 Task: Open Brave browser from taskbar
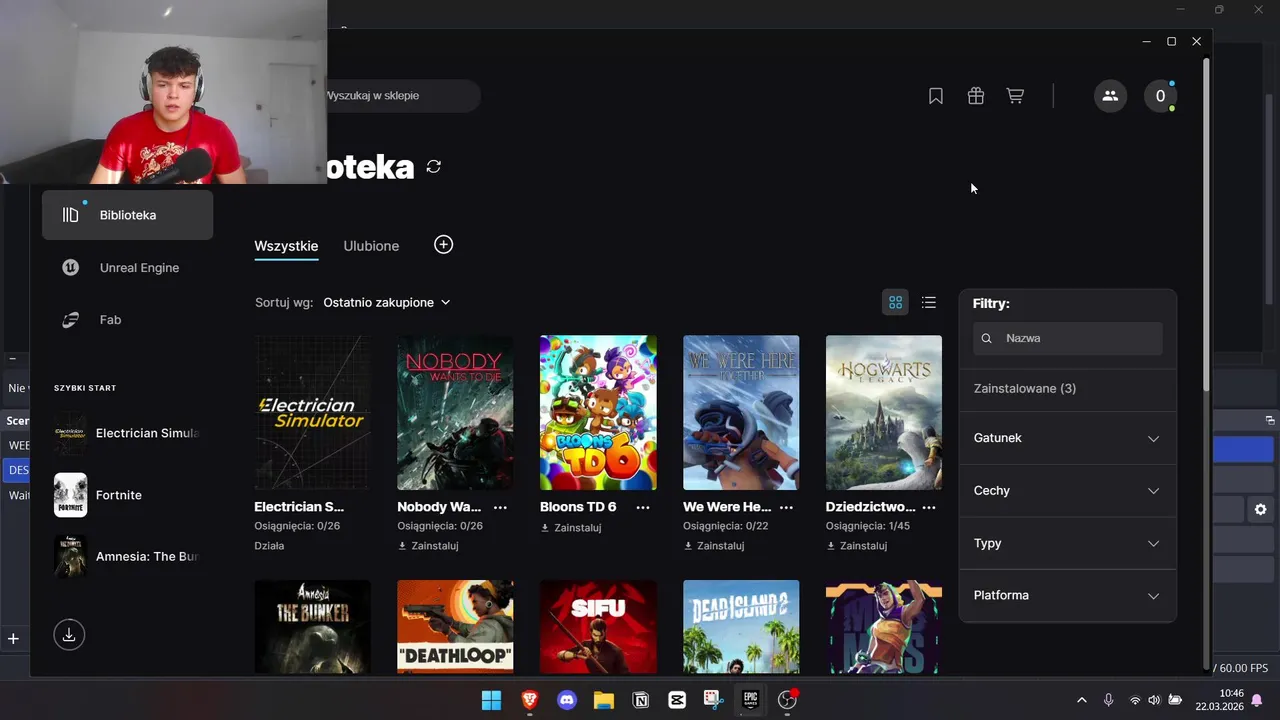529,700
